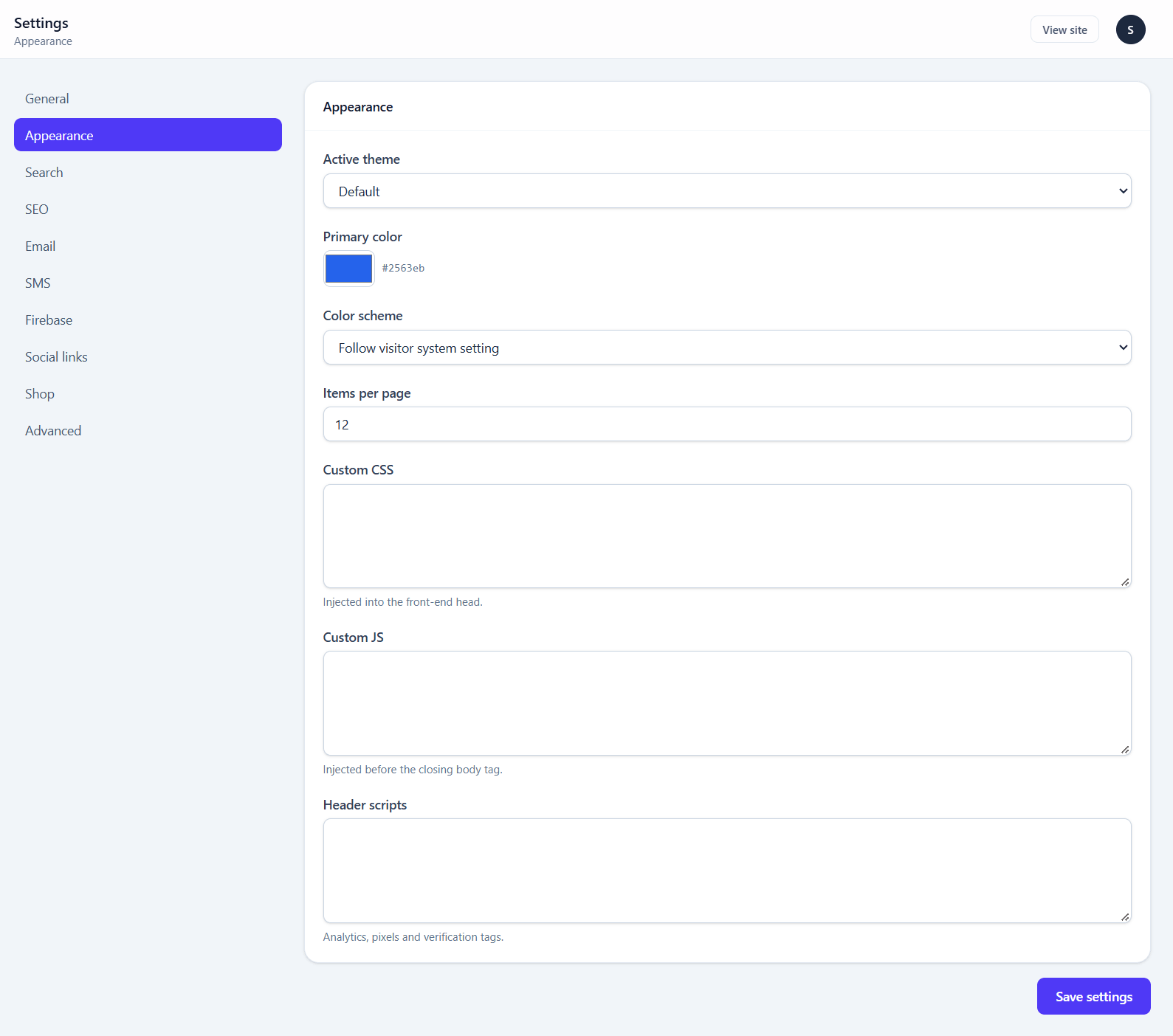Click the Header scripts resize handle

pos(1125,917)
